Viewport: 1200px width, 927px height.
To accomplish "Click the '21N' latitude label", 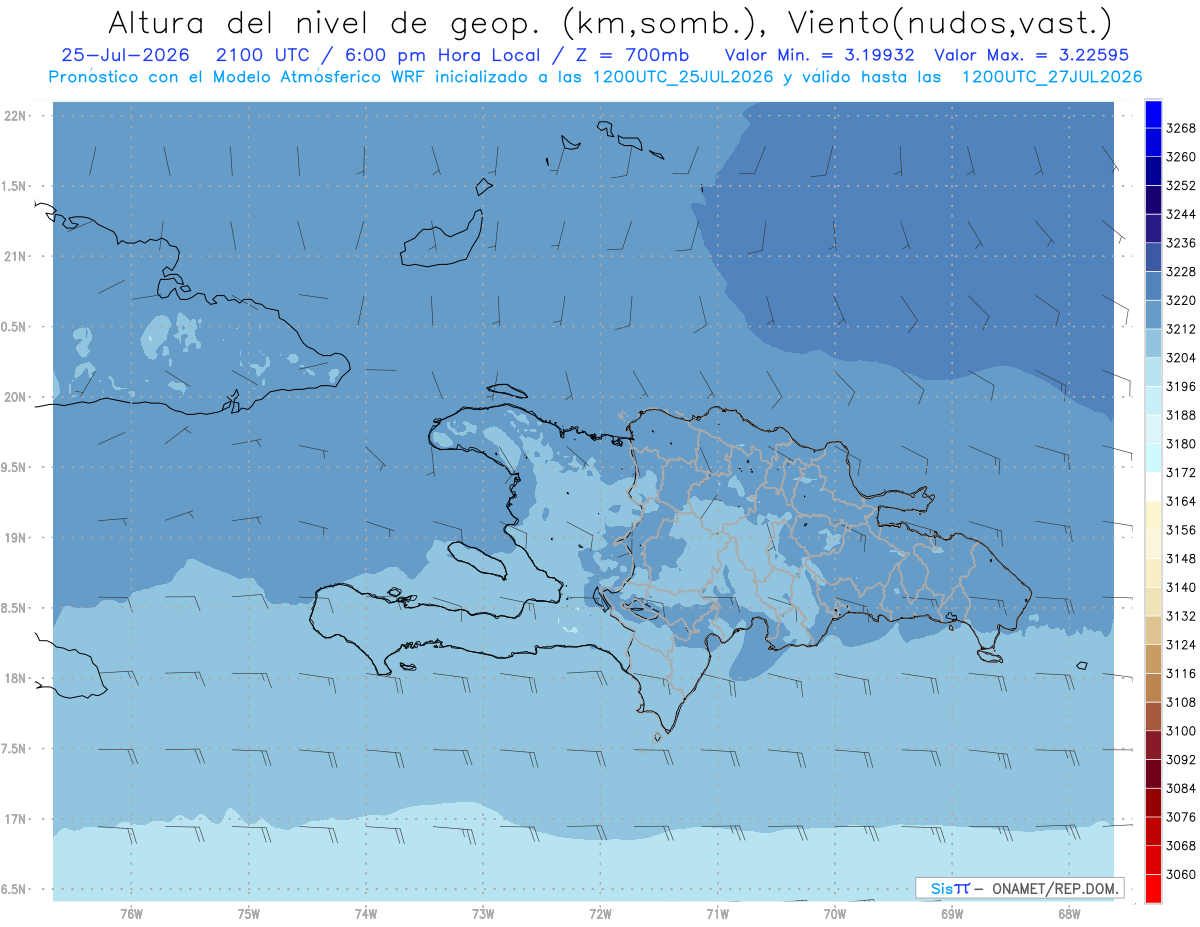I will click(17, 256).
